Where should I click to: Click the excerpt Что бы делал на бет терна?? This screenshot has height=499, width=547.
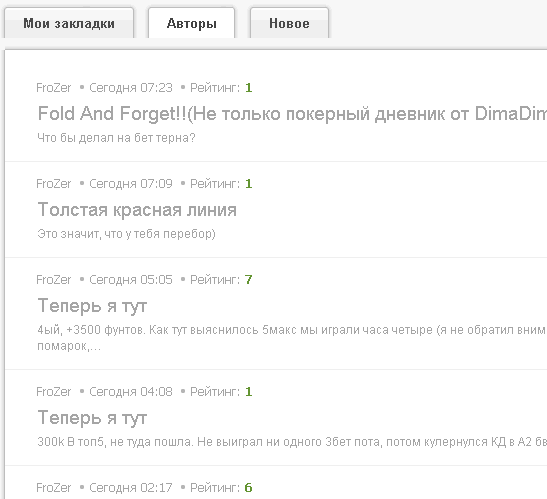click(116, 138)
